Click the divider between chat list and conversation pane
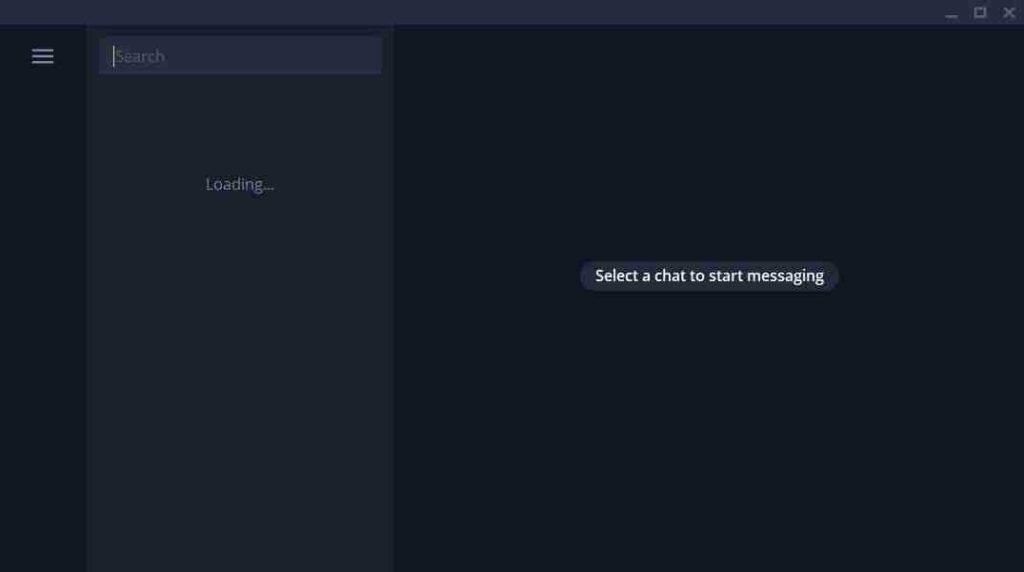1024x572 pixels. click(393, 298)
